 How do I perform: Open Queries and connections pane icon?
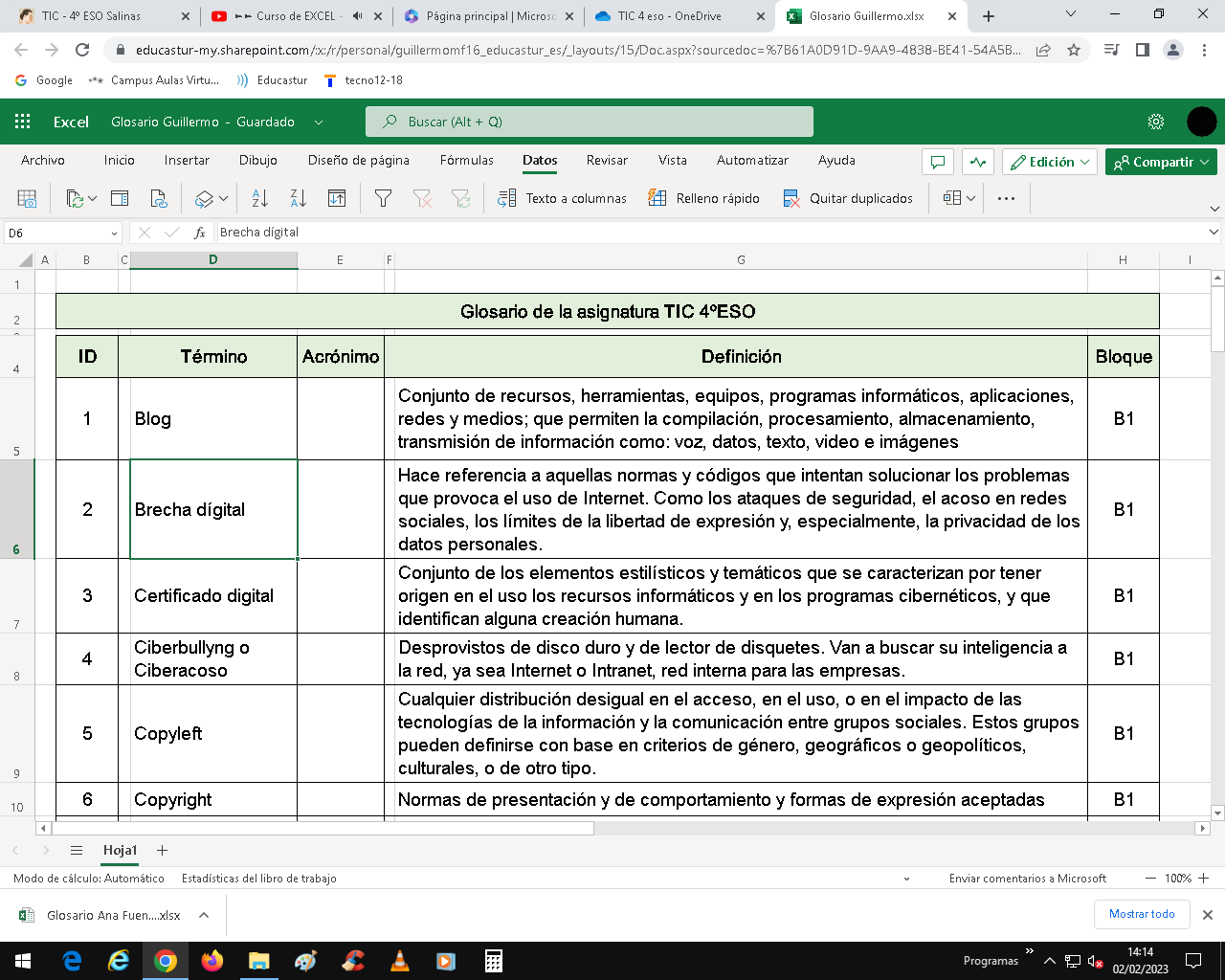pyautogui.click(x=120, y=198)
